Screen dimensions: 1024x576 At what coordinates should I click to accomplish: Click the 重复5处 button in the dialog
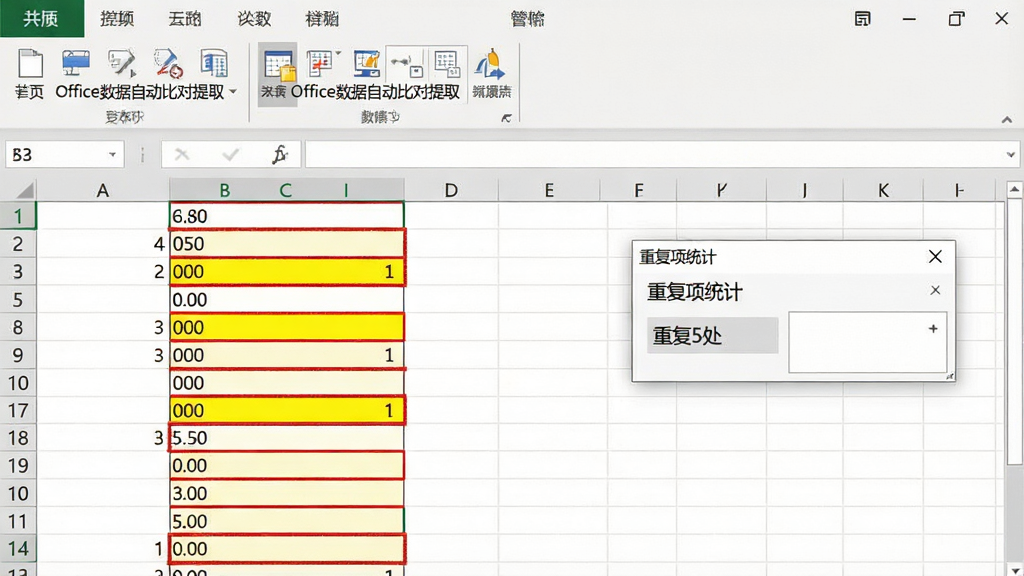(x=712, y=336)
